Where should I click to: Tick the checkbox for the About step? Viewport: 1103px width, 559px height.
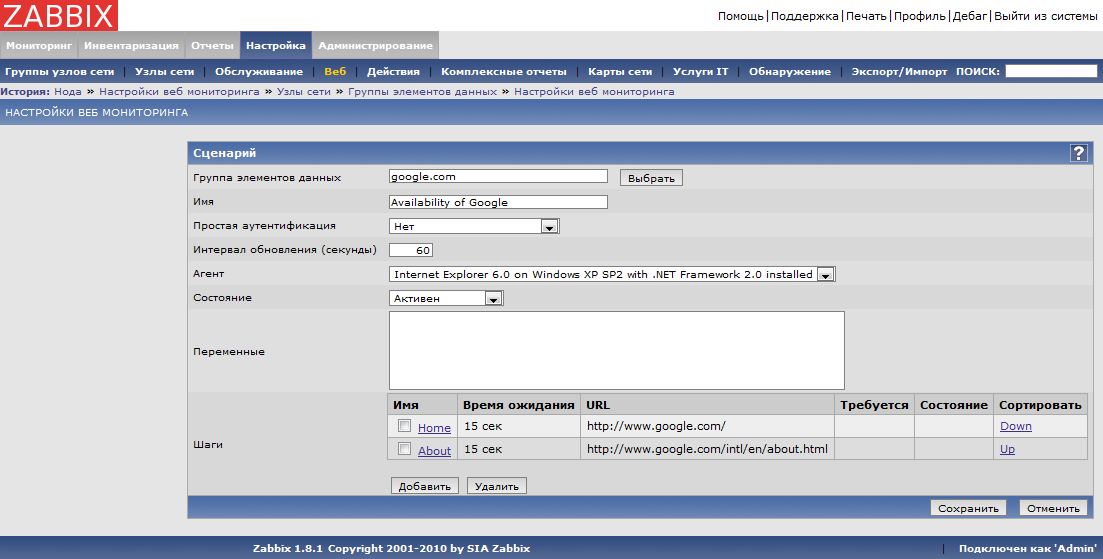coord(404,449)
